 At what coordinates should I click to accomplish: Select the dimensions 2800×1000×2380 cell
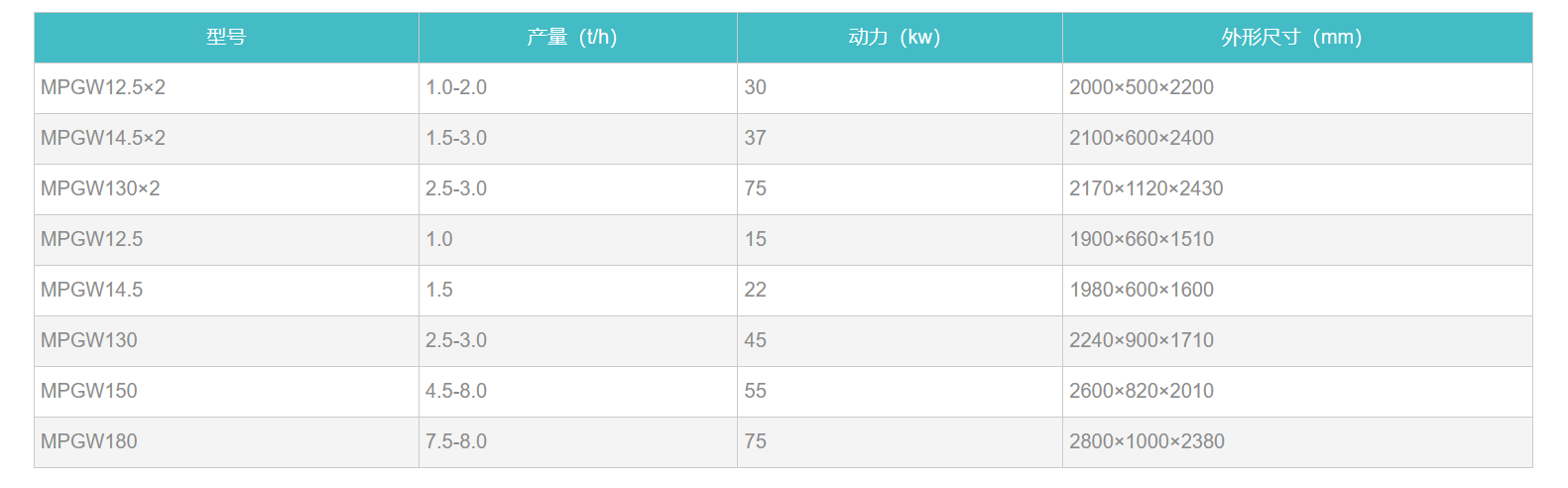(x=1146, y=441)
